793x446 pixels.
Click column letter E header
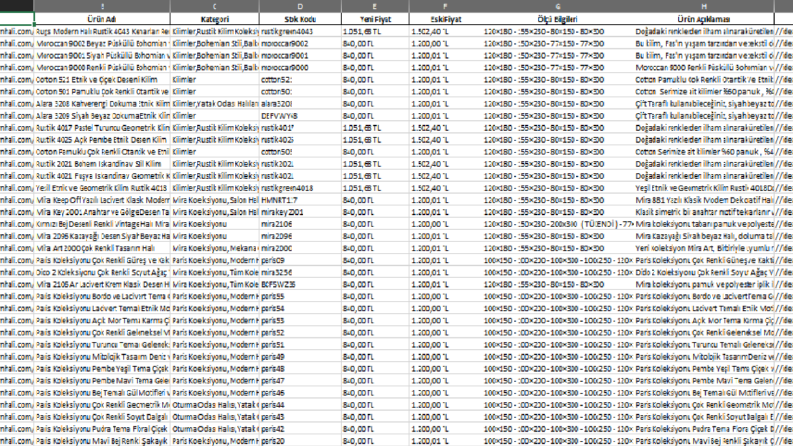pyautogui.click(x=375, y=6)
